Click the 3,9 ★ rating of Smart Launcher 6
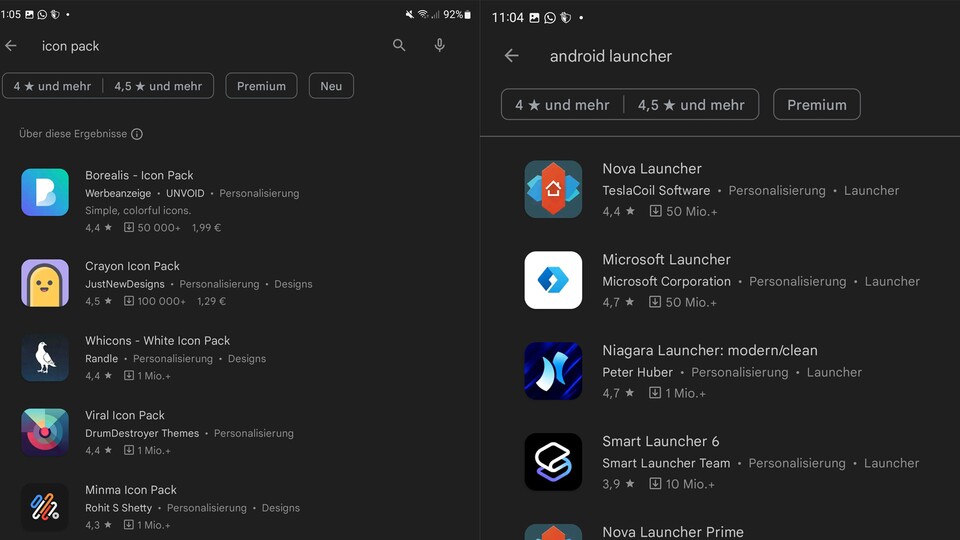Image resolution: width=960 pixels, height=540 pixels. (618, 484)
